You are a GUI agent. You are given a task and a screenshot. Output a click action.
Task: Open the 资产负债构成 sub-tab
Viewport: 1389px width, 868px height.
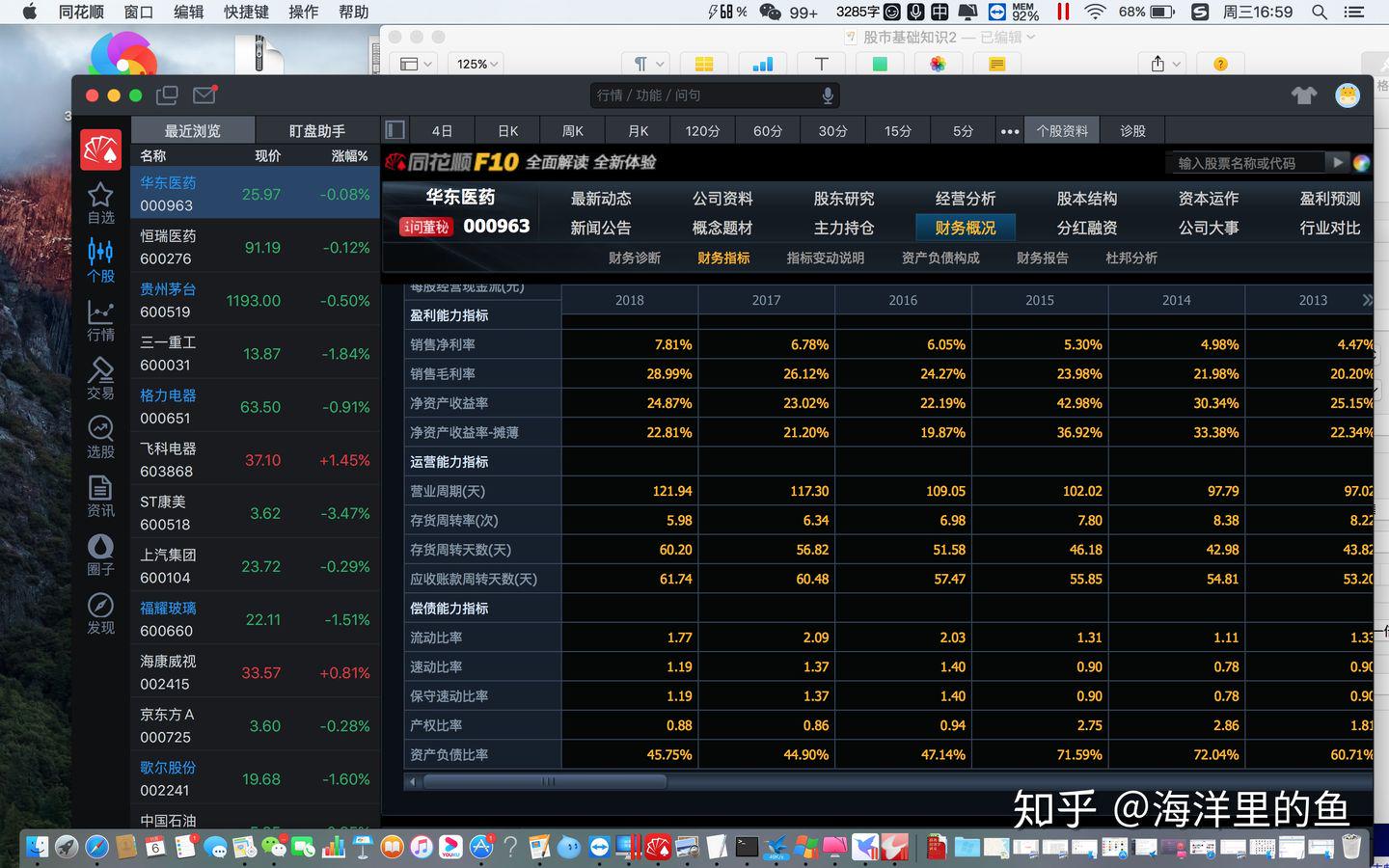pos(940,258)
